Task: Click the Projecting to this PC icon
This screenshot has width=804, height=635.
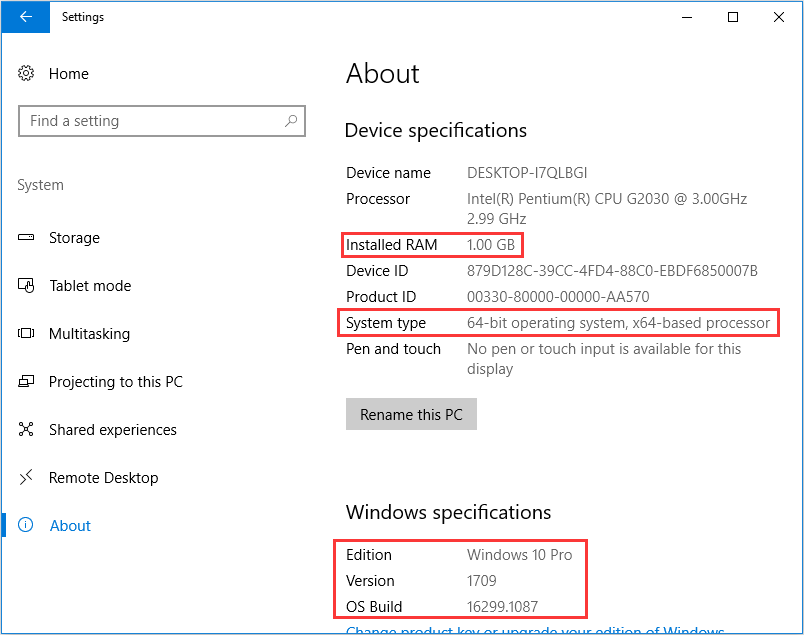Action: 26,381
